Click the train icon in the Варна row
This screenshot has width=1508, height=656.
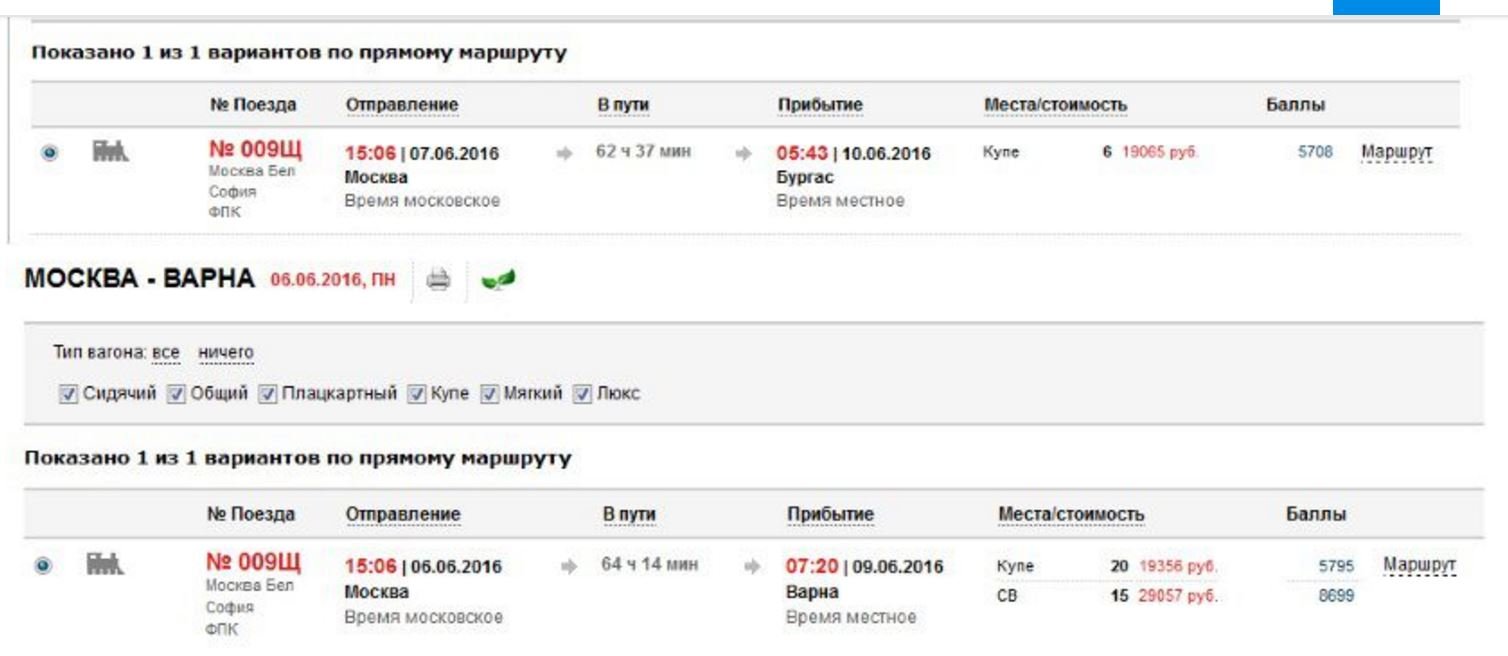109,564
